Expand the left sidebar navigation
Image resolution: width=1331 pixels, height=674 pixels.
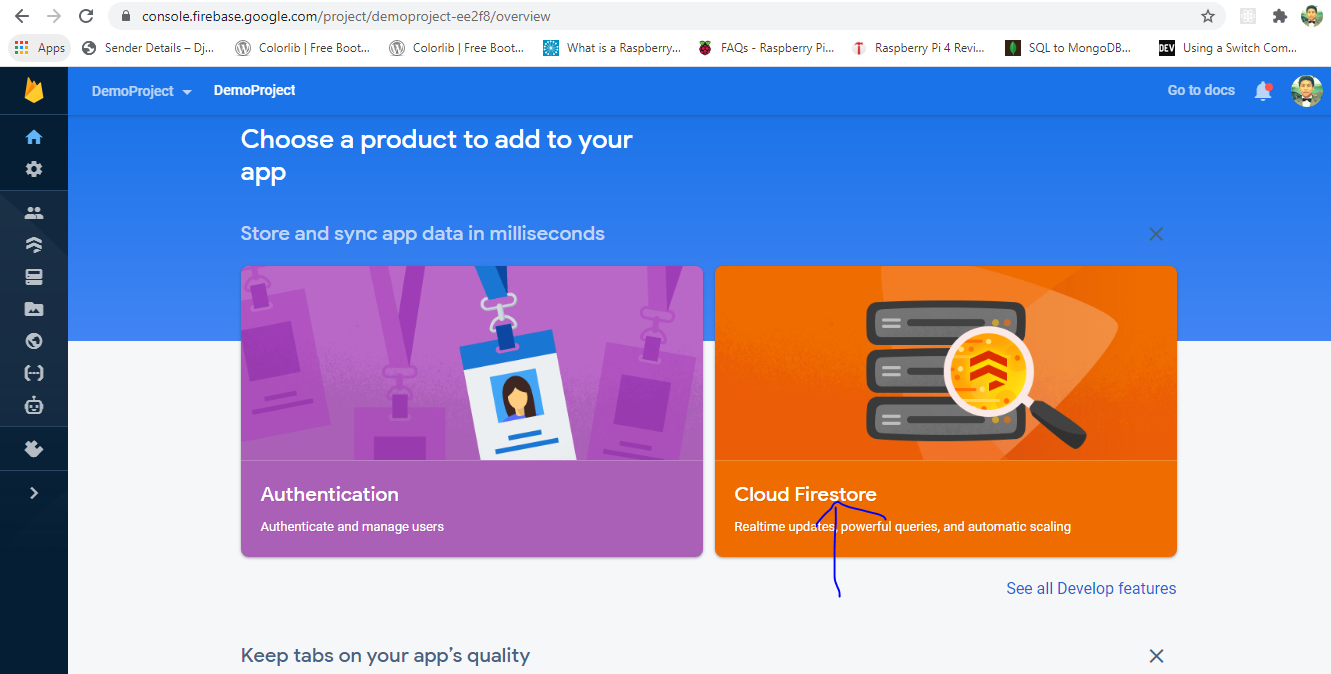point(34,493)
